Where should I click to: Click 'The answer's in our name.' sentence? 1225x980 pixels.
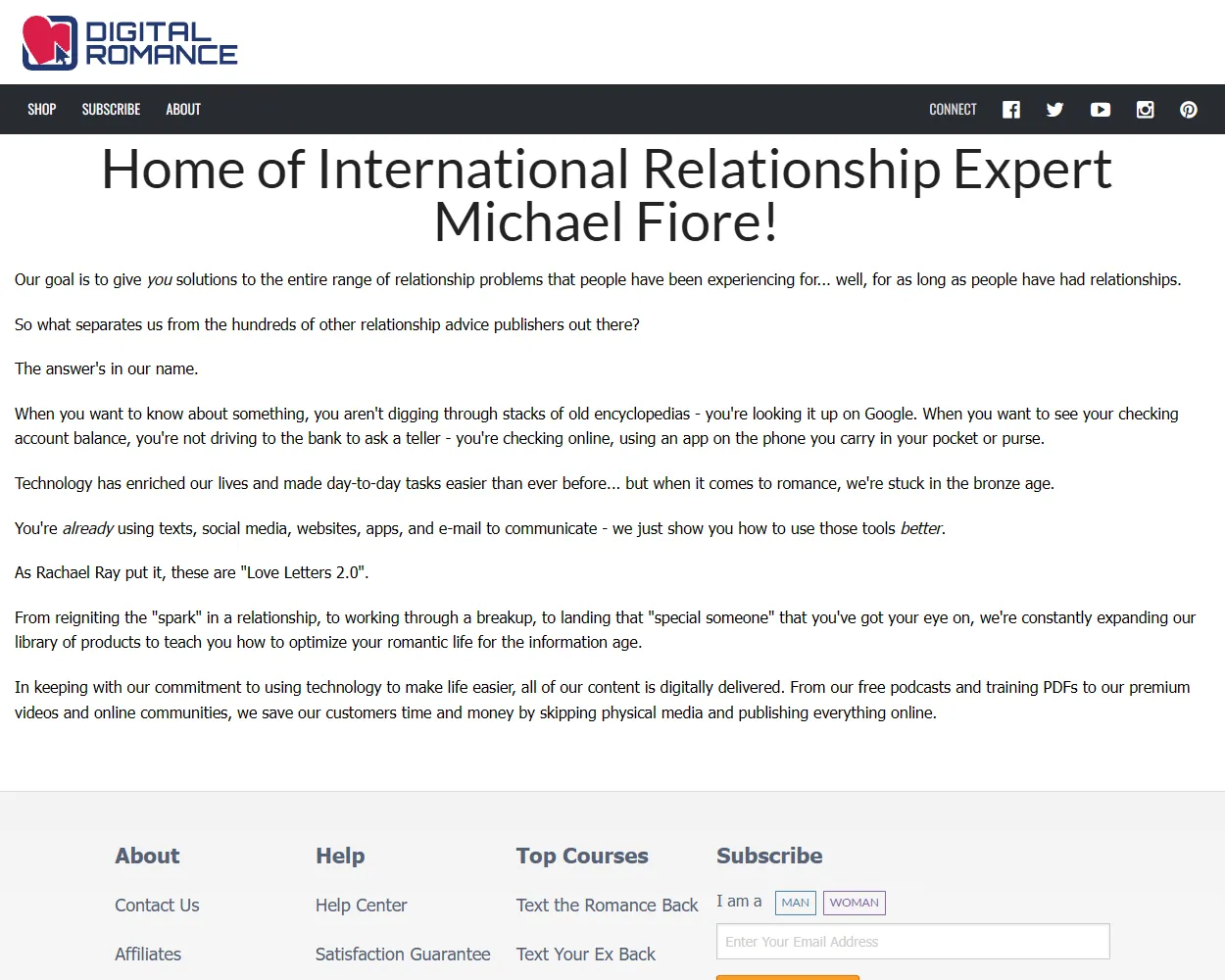click(x=107, y=369)
